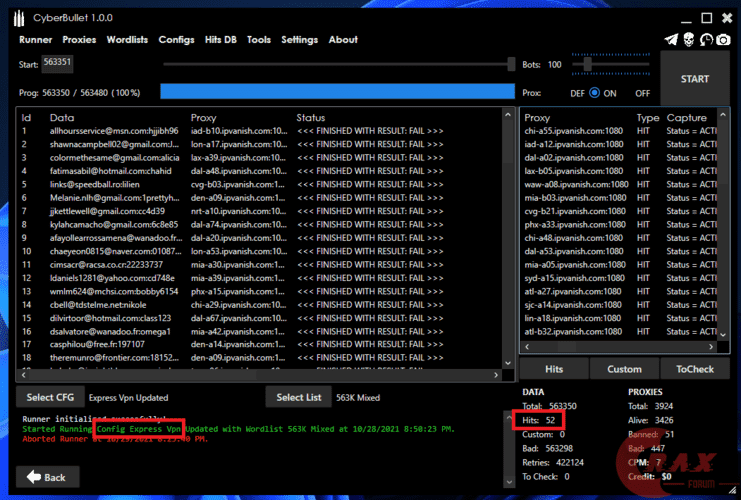
Task: Click the 'Alive: 3426' proxies statistic
Action: point(650,420)
